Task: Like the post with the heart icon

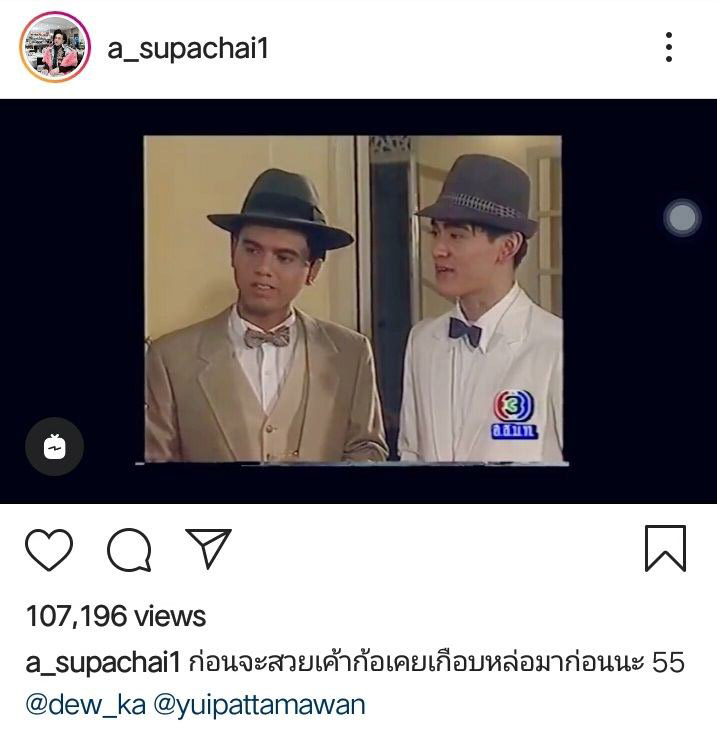Action: 49,549
